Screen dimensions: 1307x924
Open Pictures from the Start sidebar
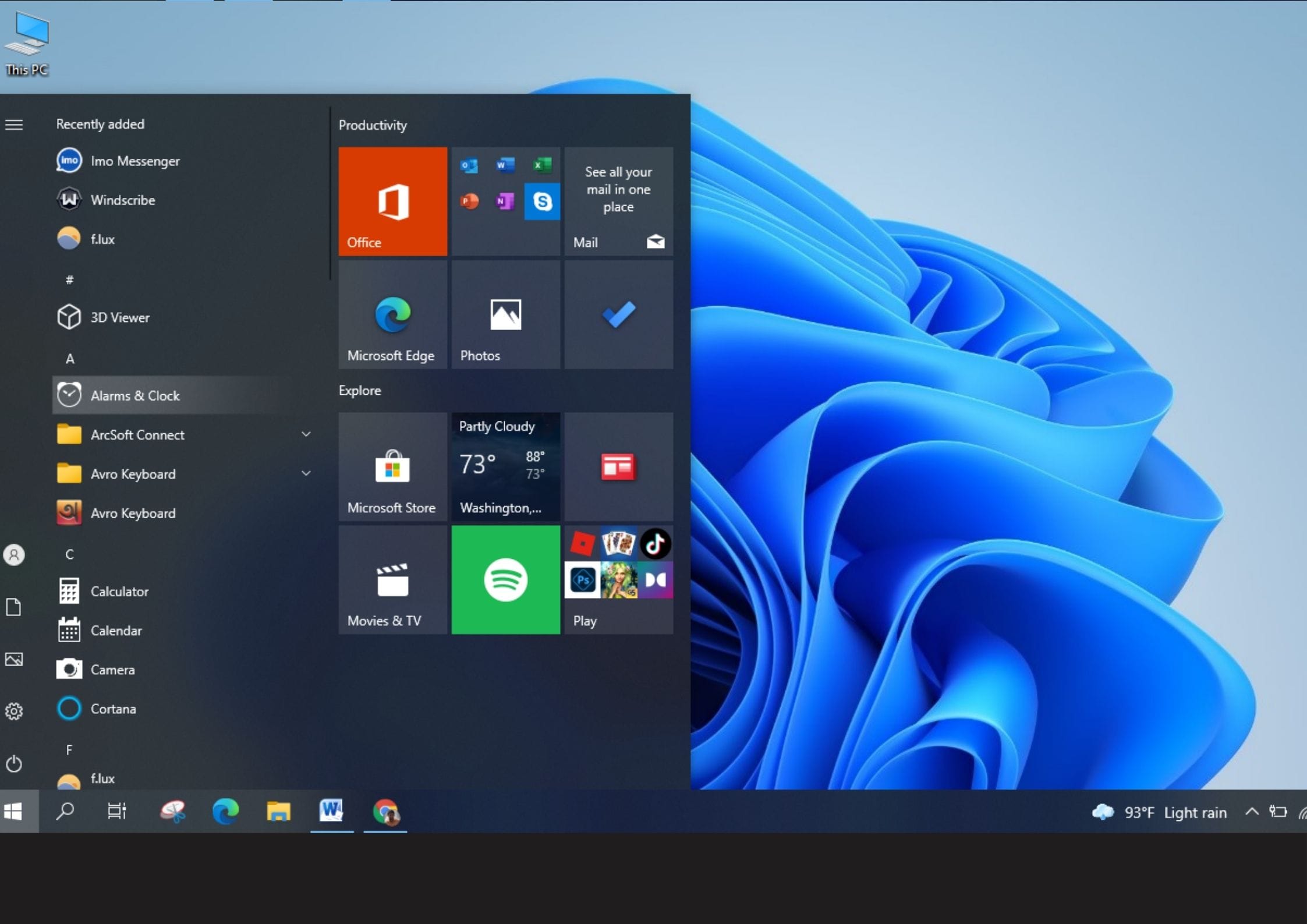tap(14, 659)
